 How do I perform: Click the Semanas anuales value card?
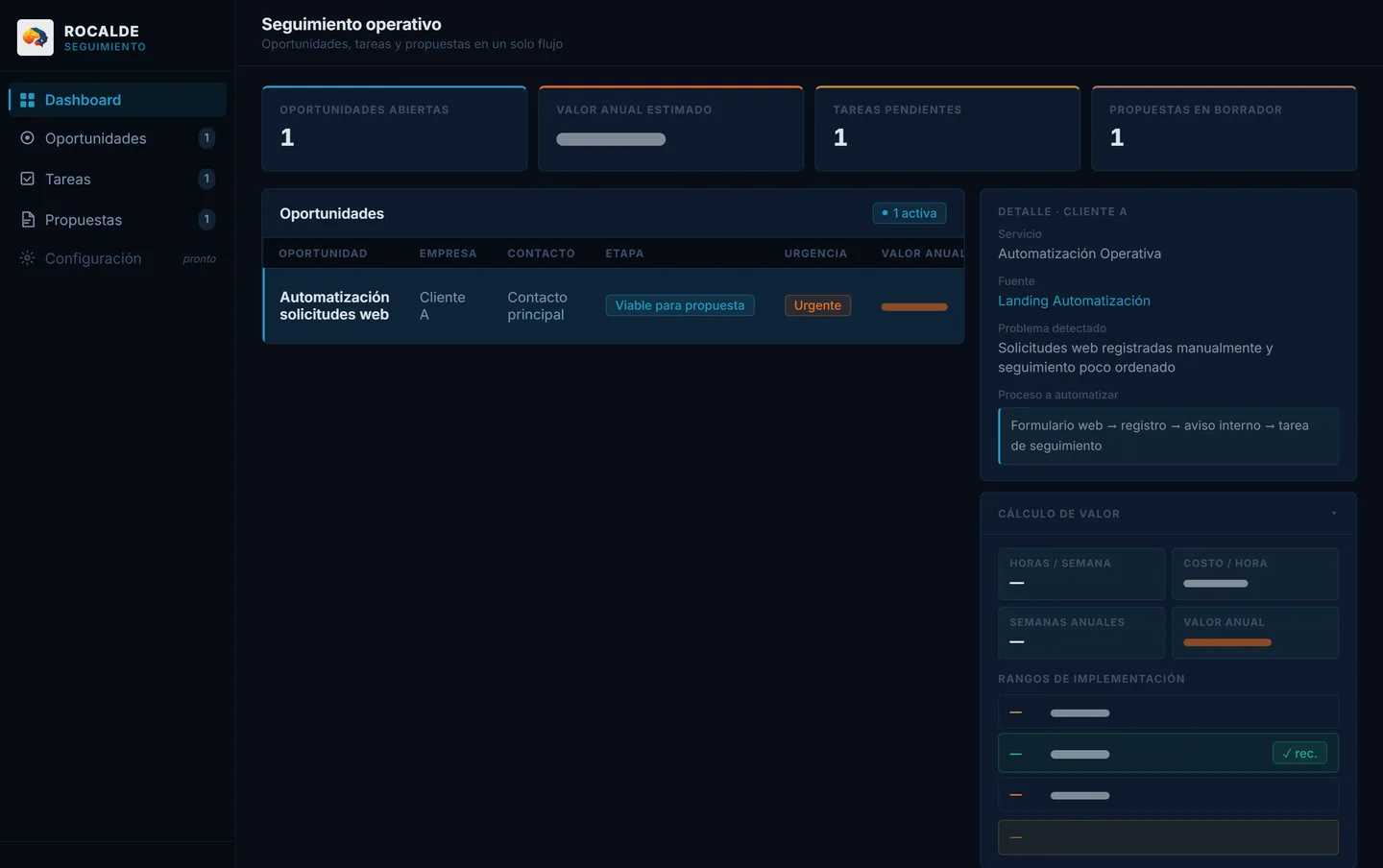(x=1081, y=633)
